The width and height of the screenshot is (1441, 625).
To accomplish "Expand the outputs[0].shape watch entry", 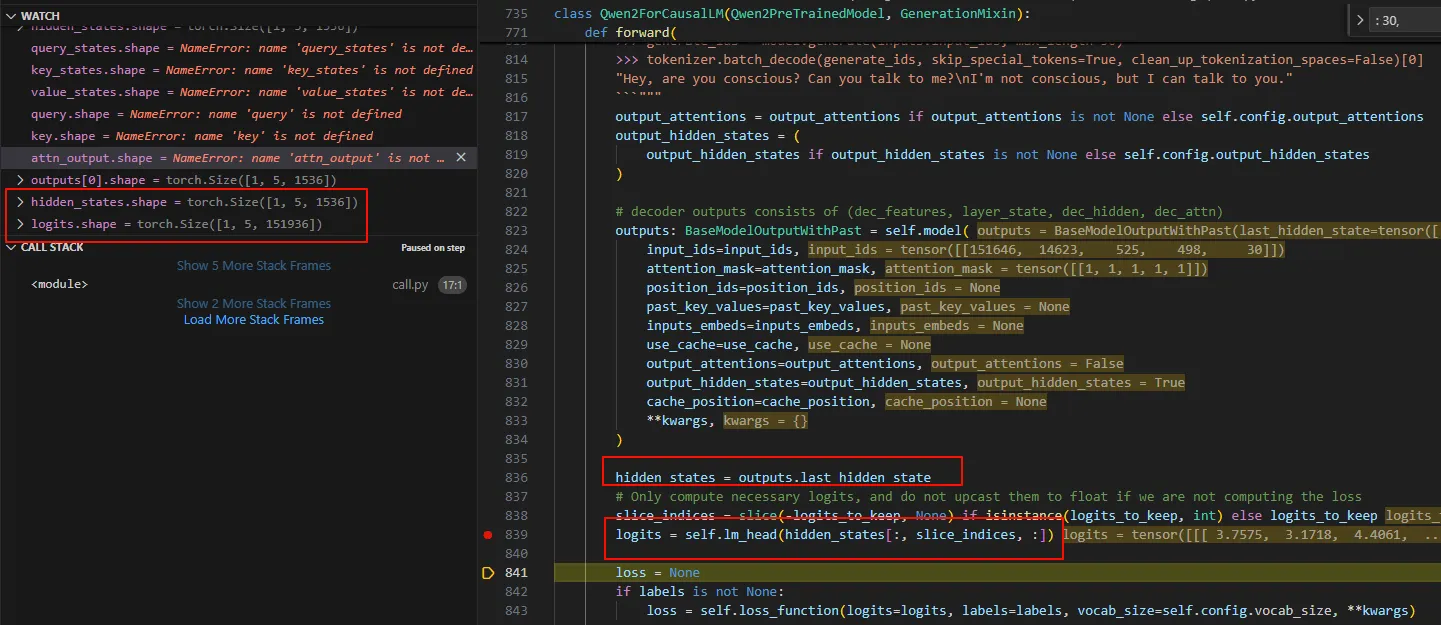I will click(20, 180).
